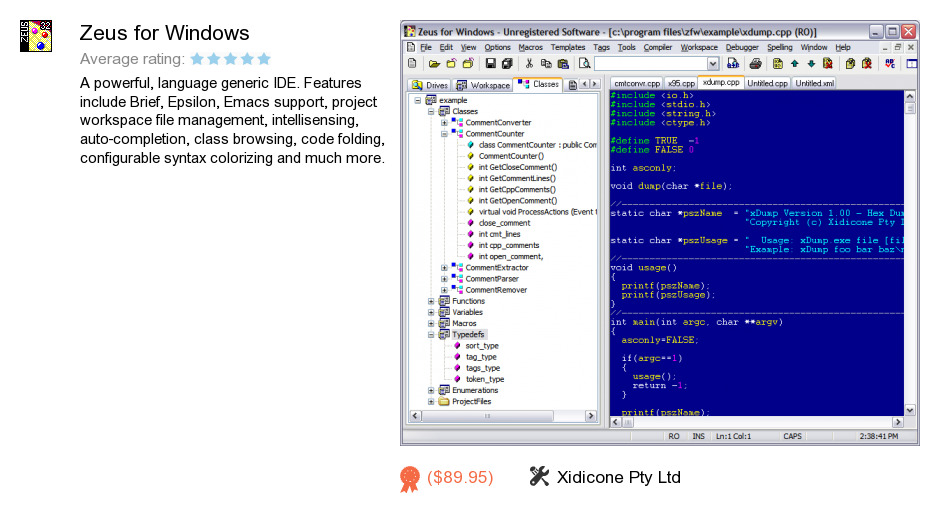Click the Open file folder icon
940x523 pixels.
click(x=434, y=63)
